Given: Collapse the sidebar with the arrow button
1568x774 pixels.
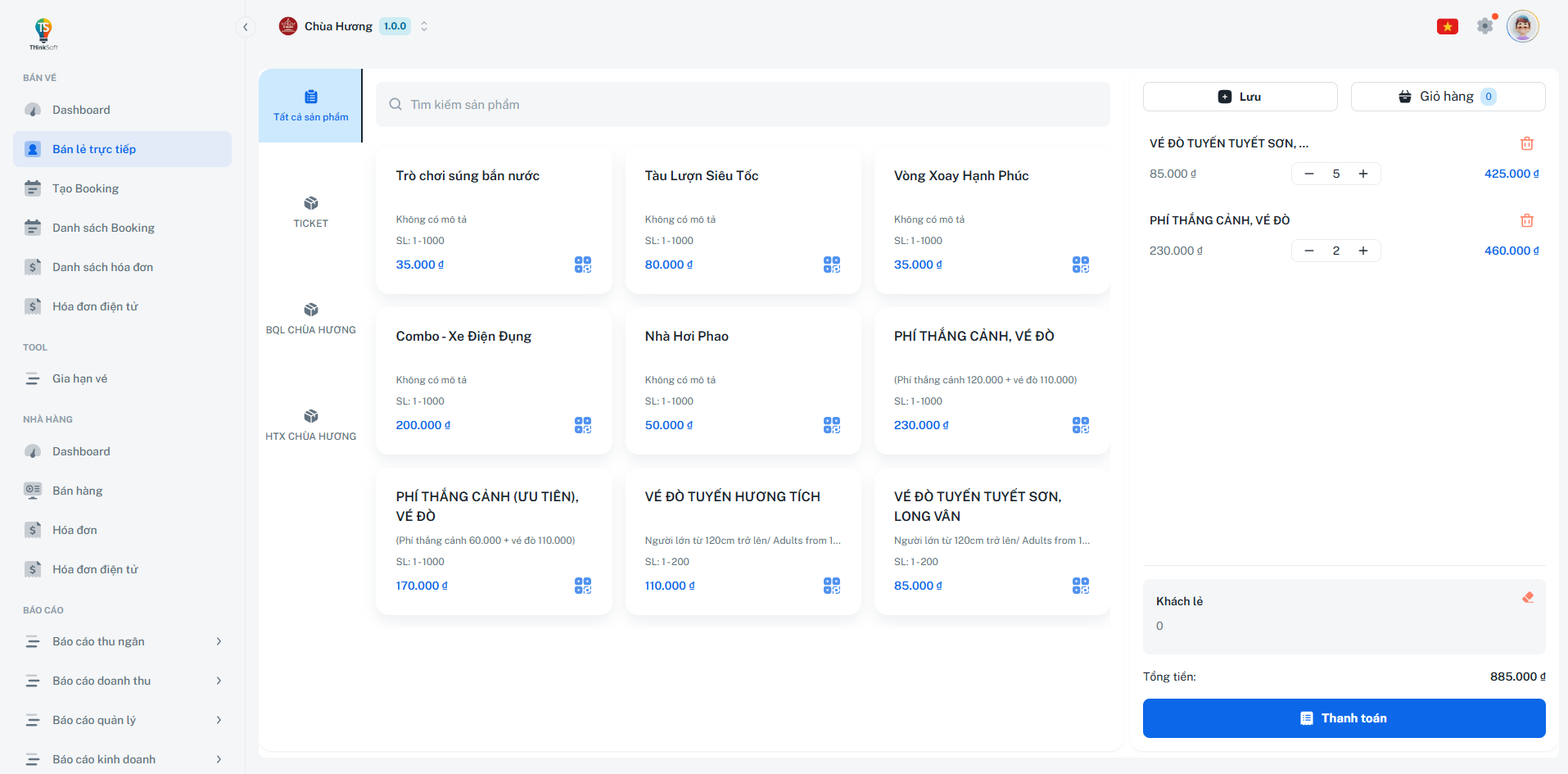Looking at the screenshot, I should coord(245,27).
